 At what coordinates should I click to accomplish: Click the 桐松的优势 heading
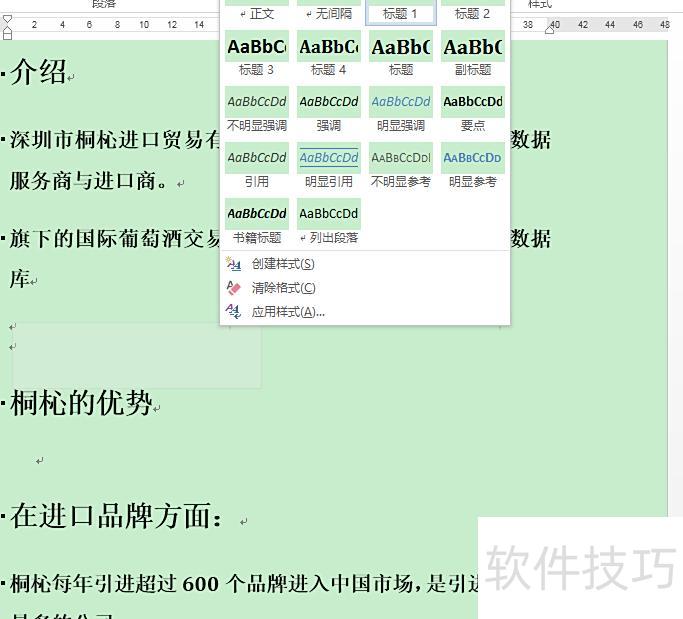pyautogui.click(x=81, y=403)
